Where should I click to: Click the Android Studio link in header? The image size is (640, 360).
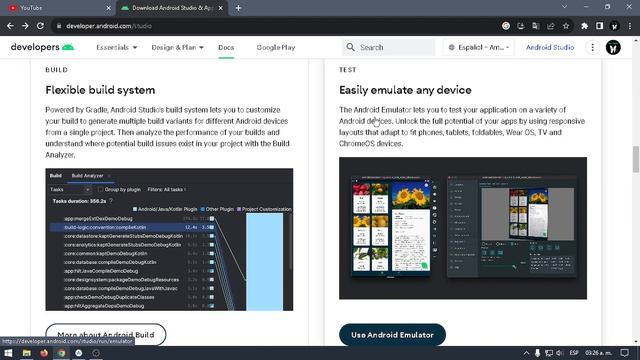point(550,47)
